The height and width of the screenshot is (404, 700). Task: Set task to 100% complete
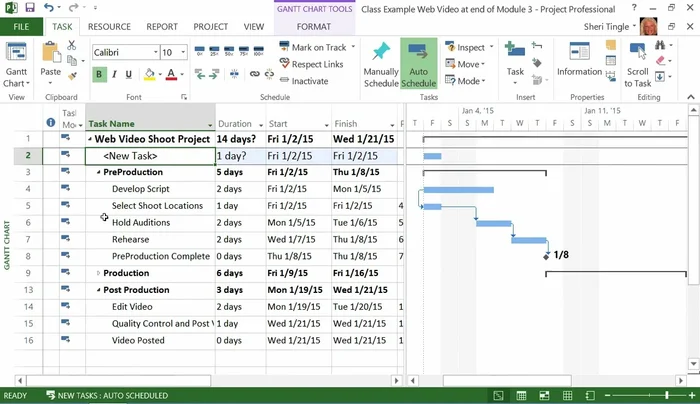tap(258, 50)
